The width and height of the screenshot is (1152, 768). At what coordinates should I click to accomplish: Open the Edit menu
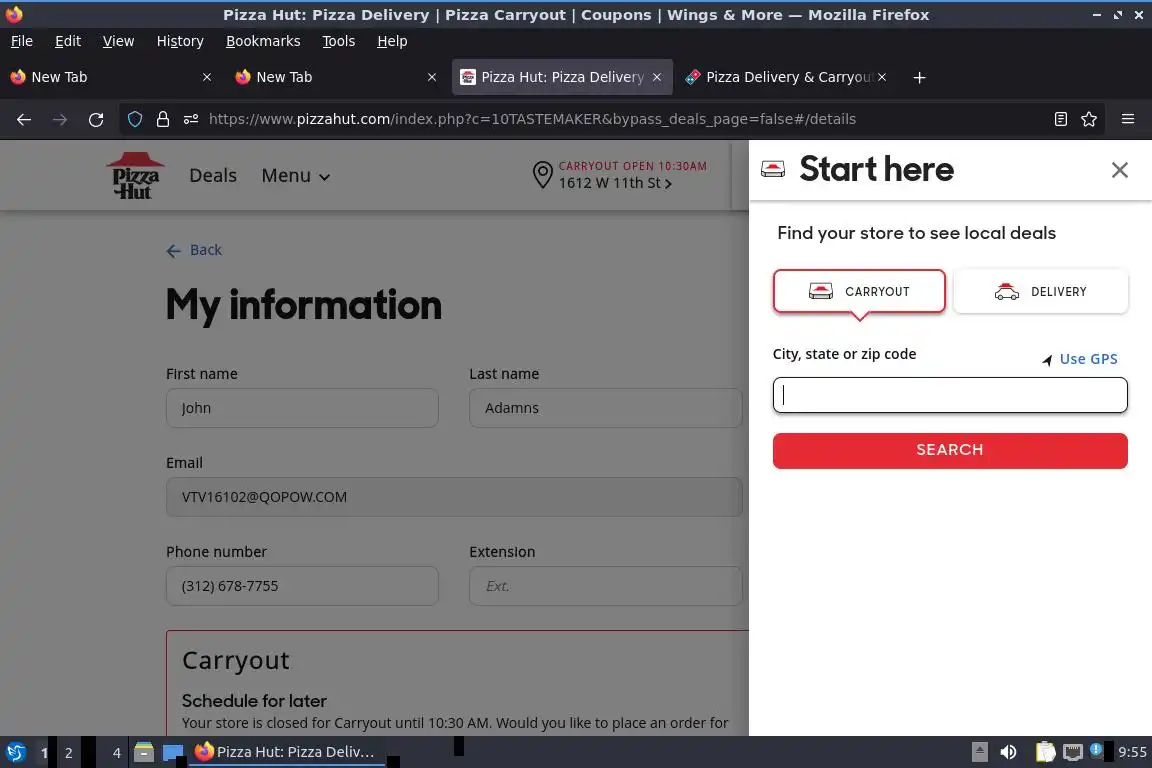[x=68, y=41]
